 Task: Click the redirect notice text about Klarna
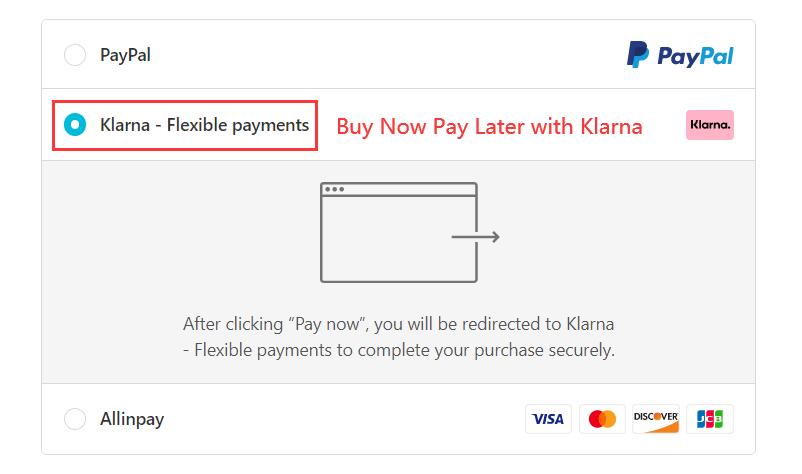click(x=399, y=337)
